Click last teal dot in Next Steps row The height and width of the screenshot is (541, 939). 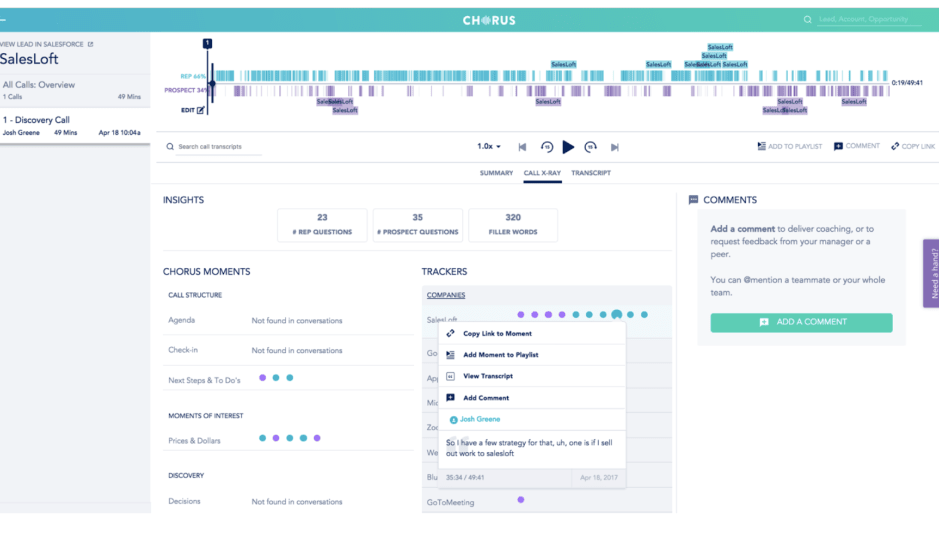coord(290,378)
